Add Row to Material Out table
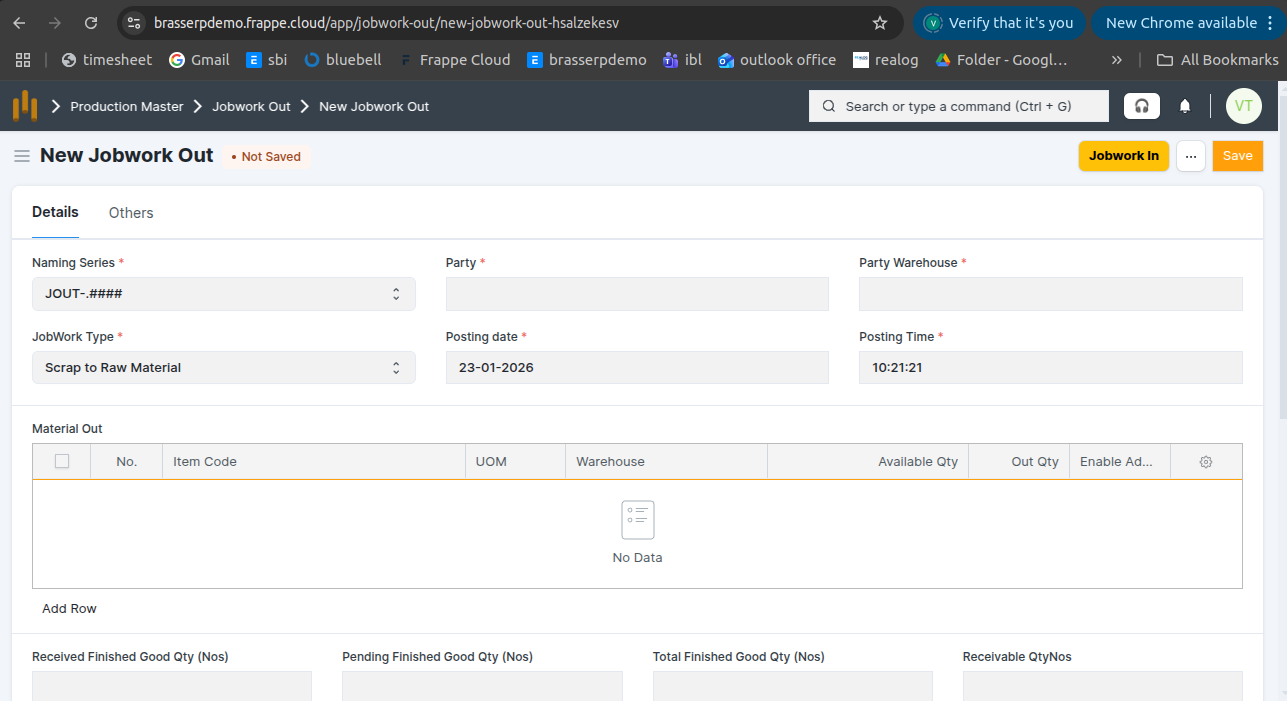The image size is (1287, 701). (69, 609)
